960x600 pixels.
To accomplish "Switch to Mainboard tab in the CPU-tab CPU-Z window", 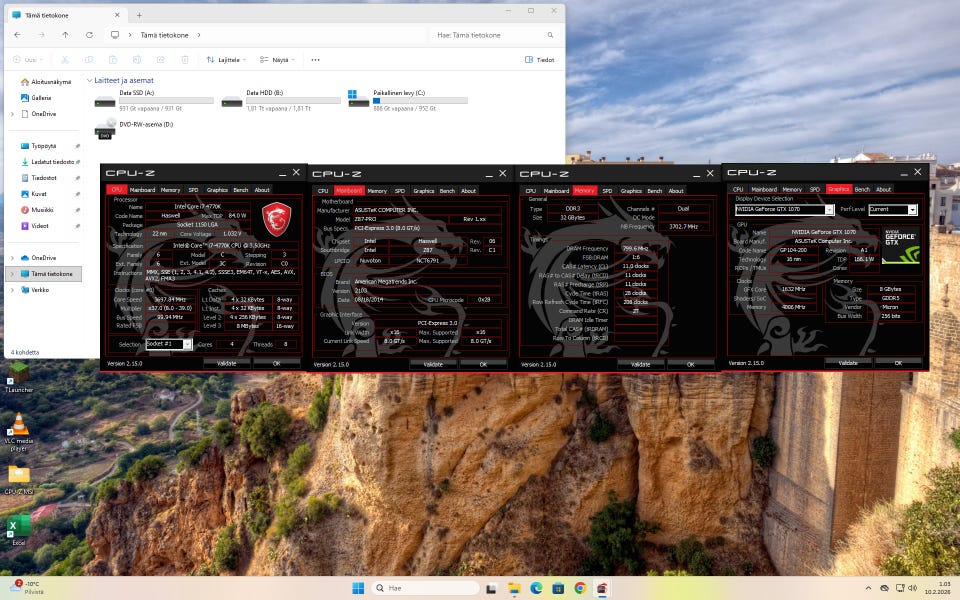I will 142,190.
